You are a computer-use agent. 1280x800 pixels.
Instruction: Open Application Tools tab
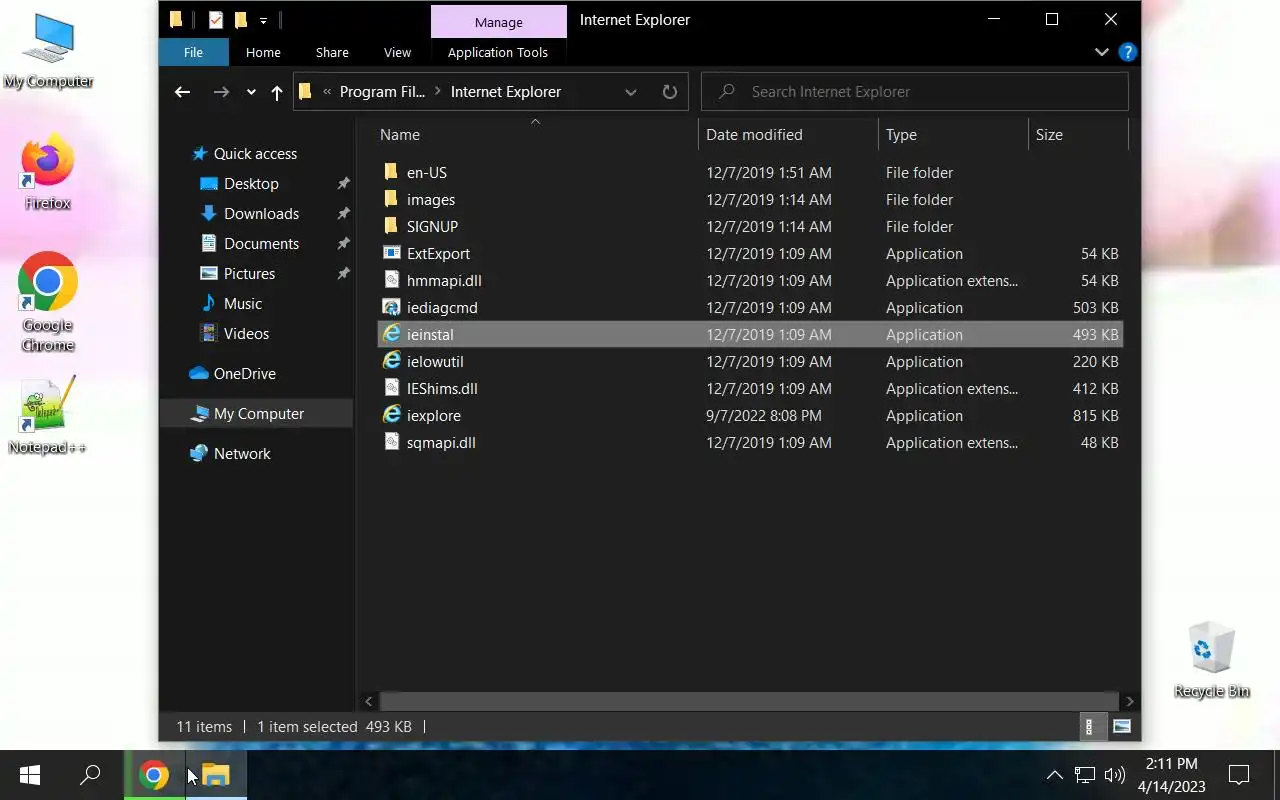tap(498, 52)
